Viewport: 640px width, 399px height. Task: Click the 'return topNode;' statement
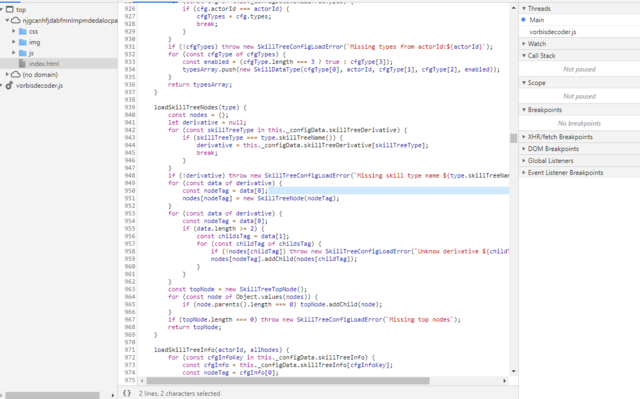pos(195,327)
